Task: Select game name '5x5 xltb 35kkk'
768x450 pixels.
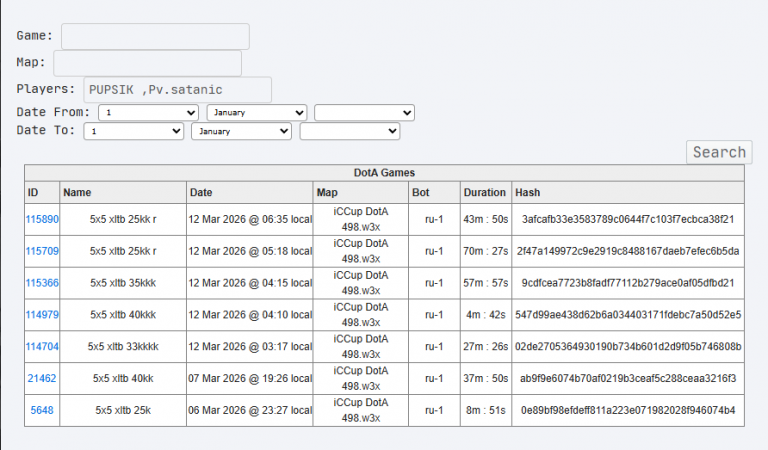Action: (123, 283)
